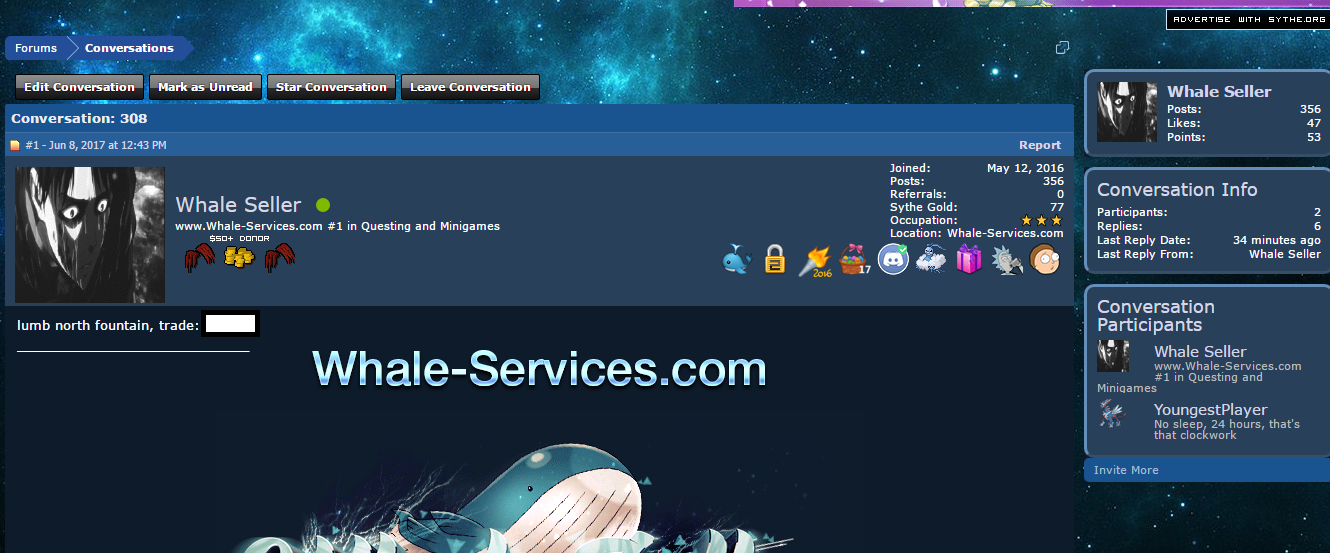Viewport: 1330px width, 553px height.
Task: Click the $50+ DONOR label
Action: click(x=239, y=239)
